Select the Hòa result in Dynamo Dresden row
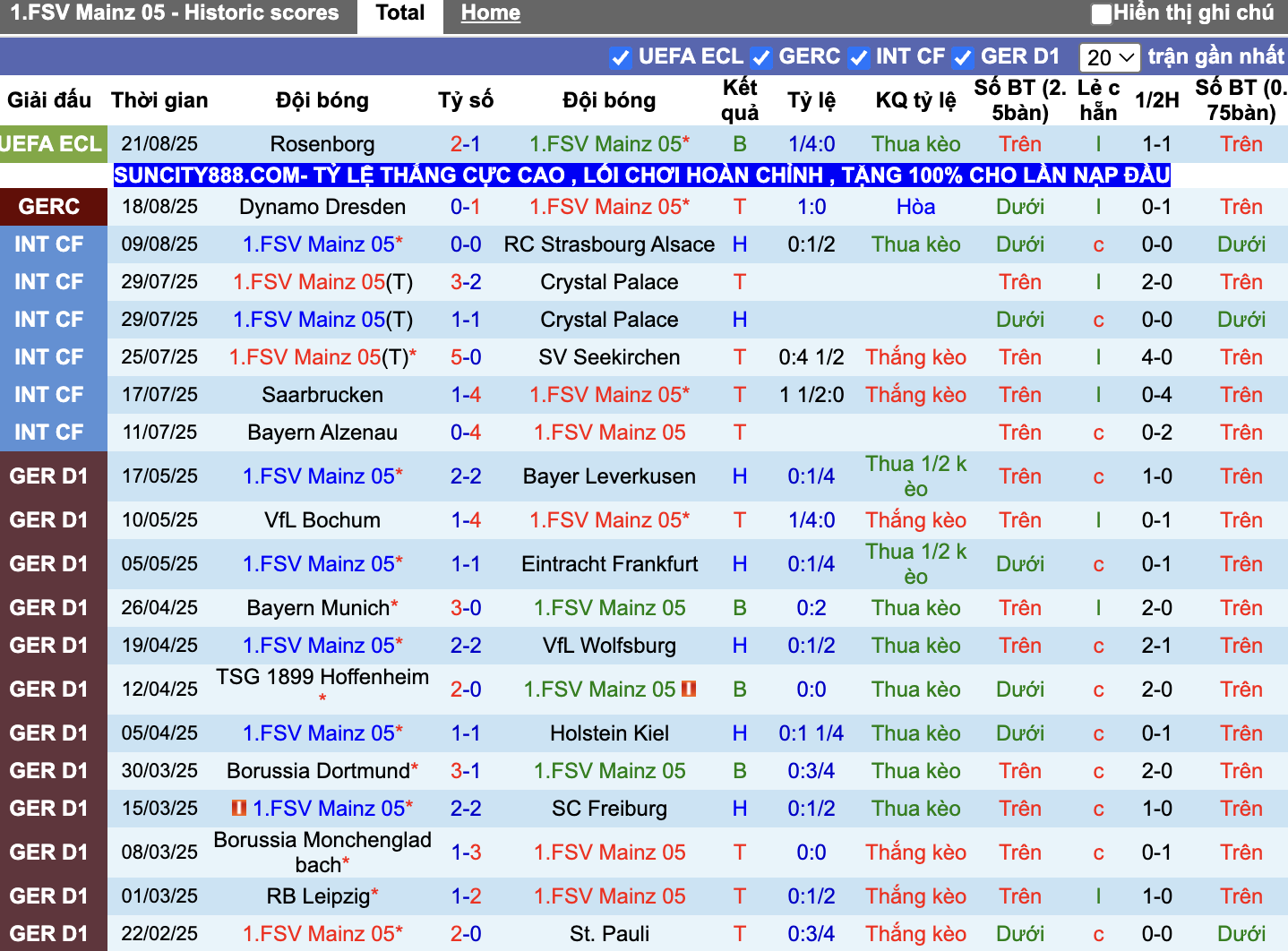1288x951 pixels. coord(915,207)
